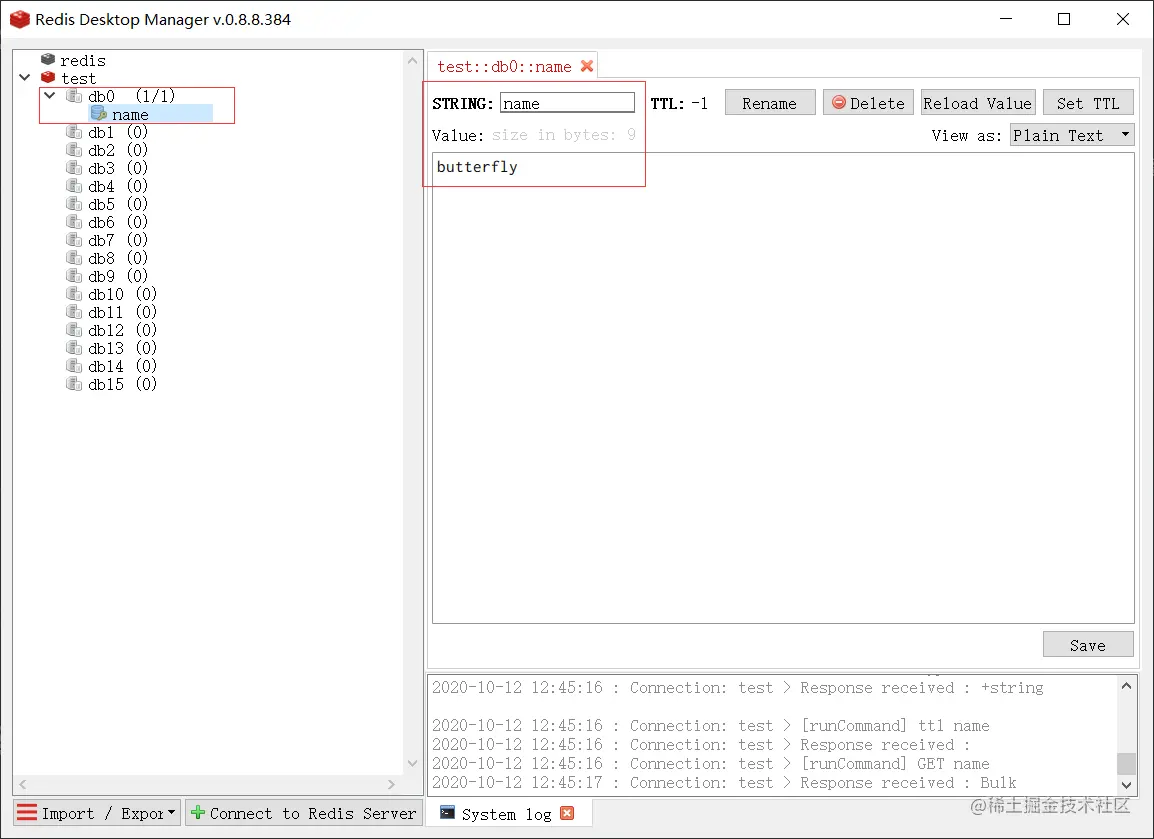
Task: Click Connect to Redis Server
Action: (x=302, y=813)
